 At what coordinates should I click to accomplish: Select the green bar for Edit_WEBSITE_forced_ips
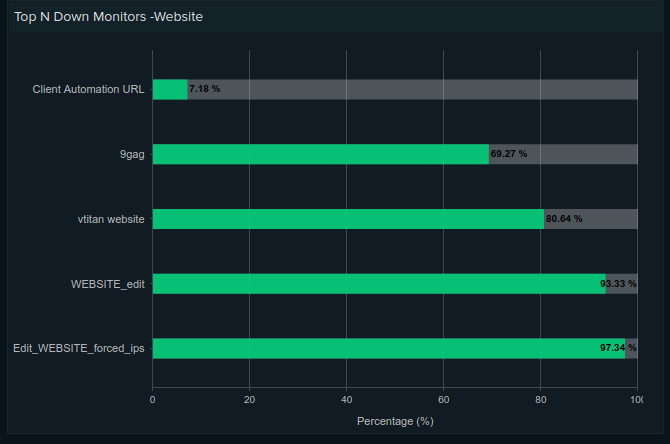point(388,348)
